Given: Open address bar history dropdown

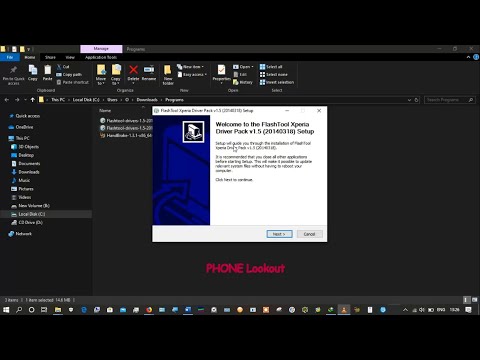Looking at the screenshot, I should pos(409,100).
